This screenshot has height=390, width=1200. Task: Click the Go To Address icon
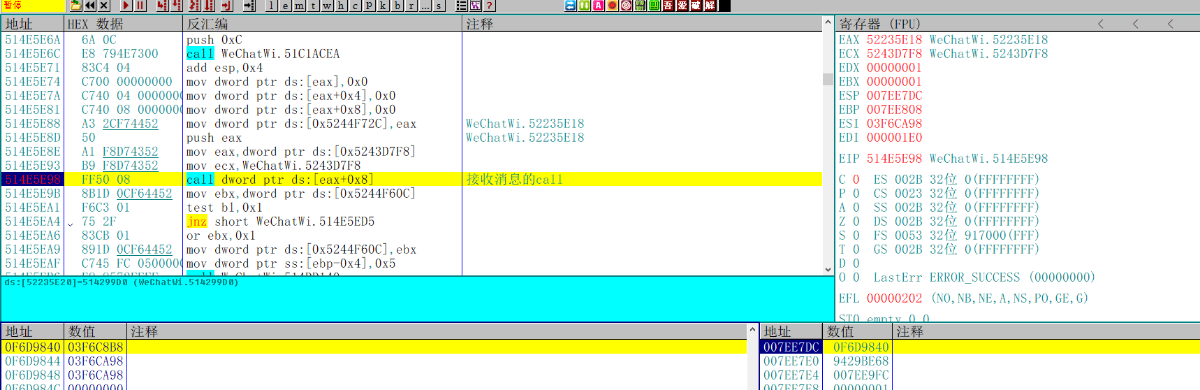249,5
